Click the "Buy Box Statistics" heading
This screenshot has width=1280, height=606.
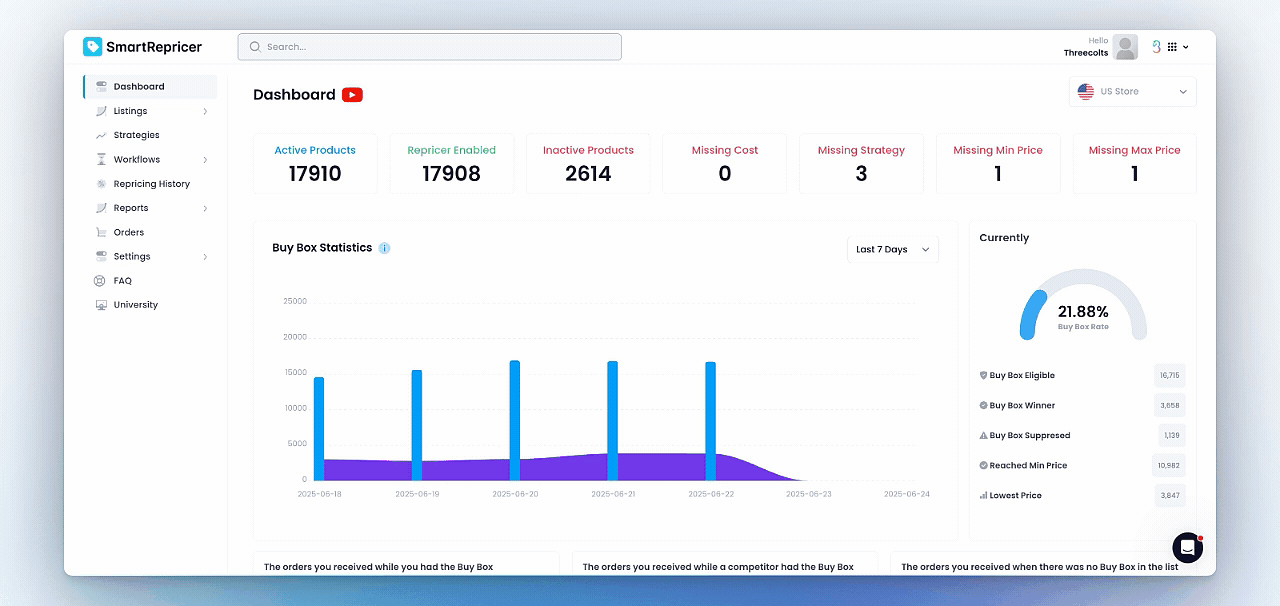click(322, 248)
